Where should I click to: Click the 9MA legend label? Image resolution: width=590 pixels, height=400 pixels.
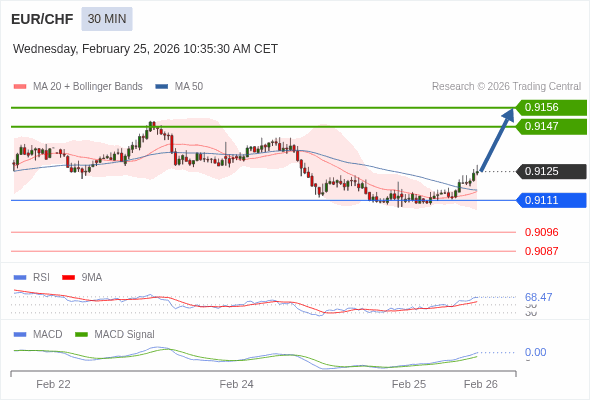point(92,278)
